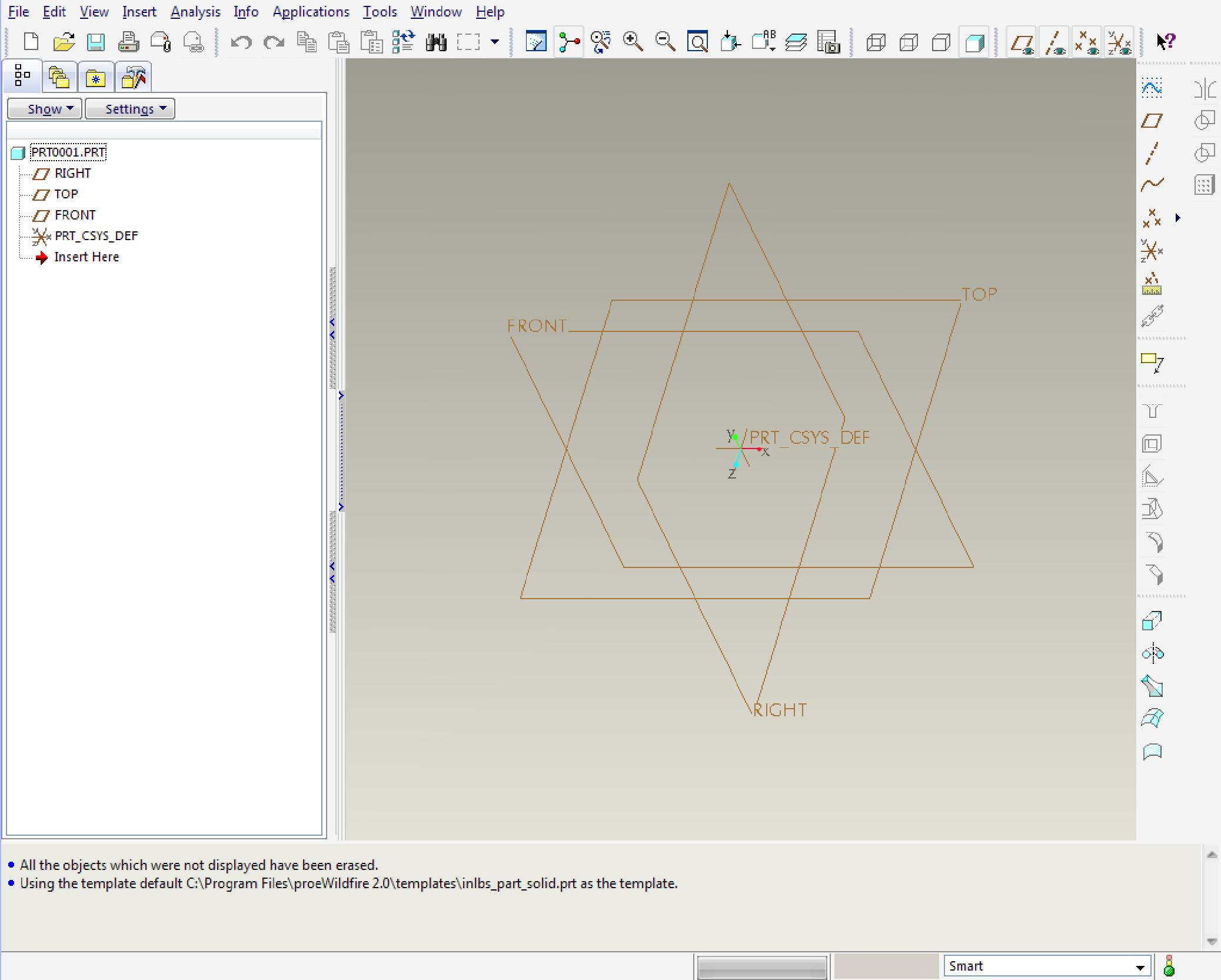Image resolution: width=1221 pixels, height=980 pixels.
Task: Open the Applications menu
Action: (x=311, y=12)
